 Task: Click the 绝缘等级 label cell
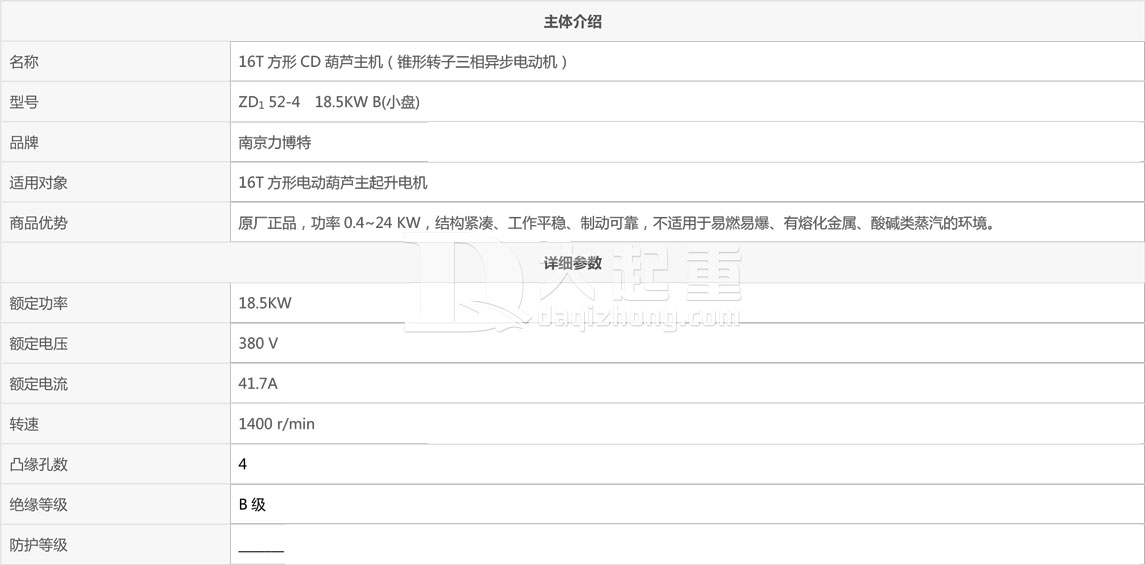pos(115,504)
